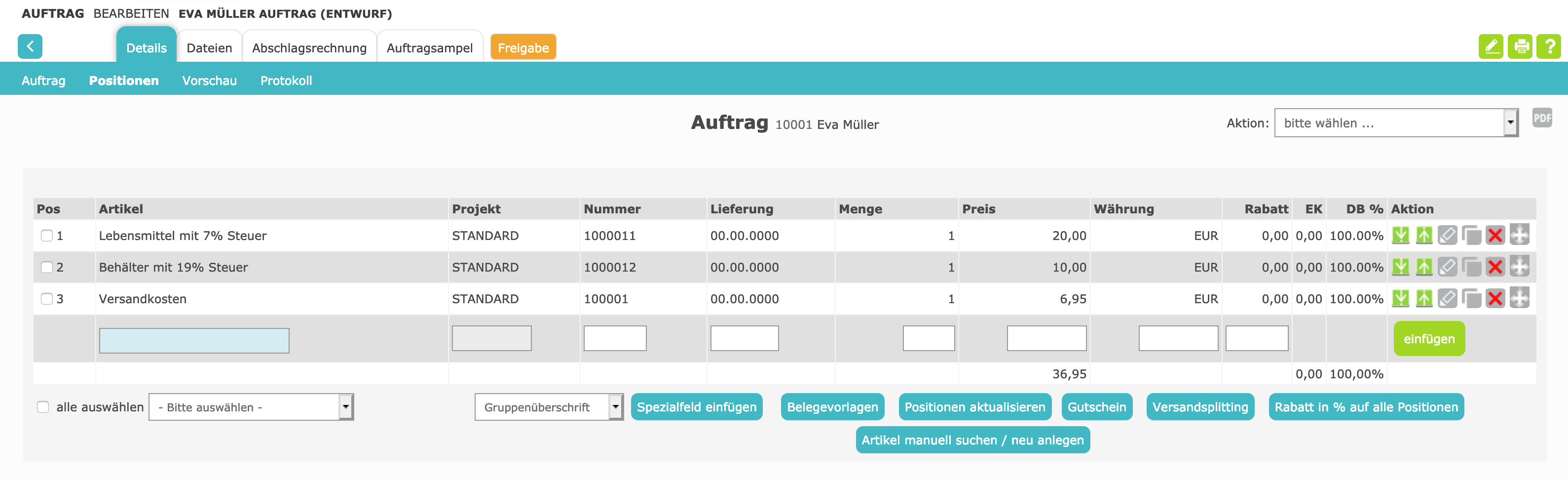Tick the checkbox for position 3
The image size is (1568, 481).
pyautogui.click(x=47, y=299)
